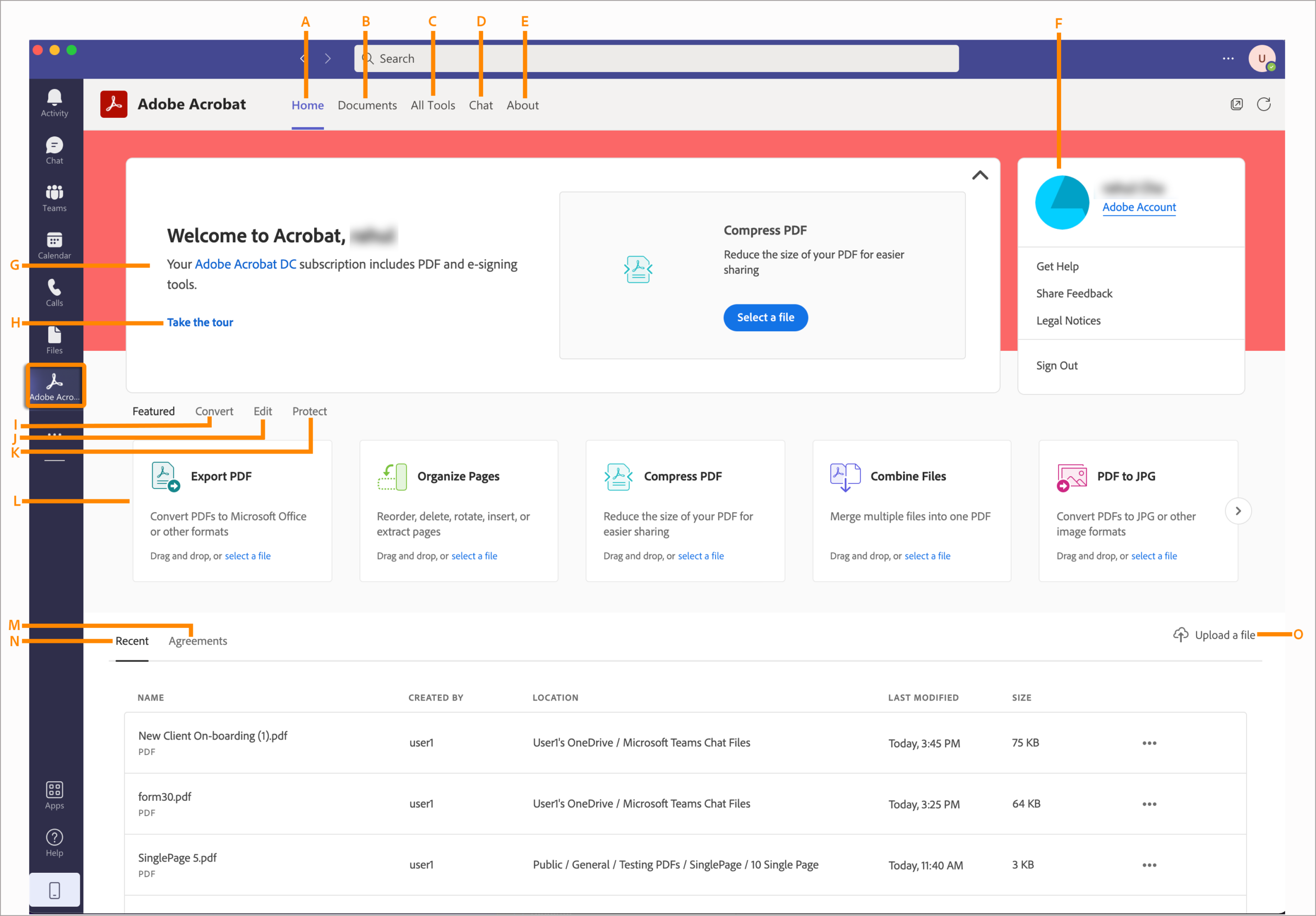Open the Calls phone icon
Viewport: 1316px width, 916px height.
point(54,293)
